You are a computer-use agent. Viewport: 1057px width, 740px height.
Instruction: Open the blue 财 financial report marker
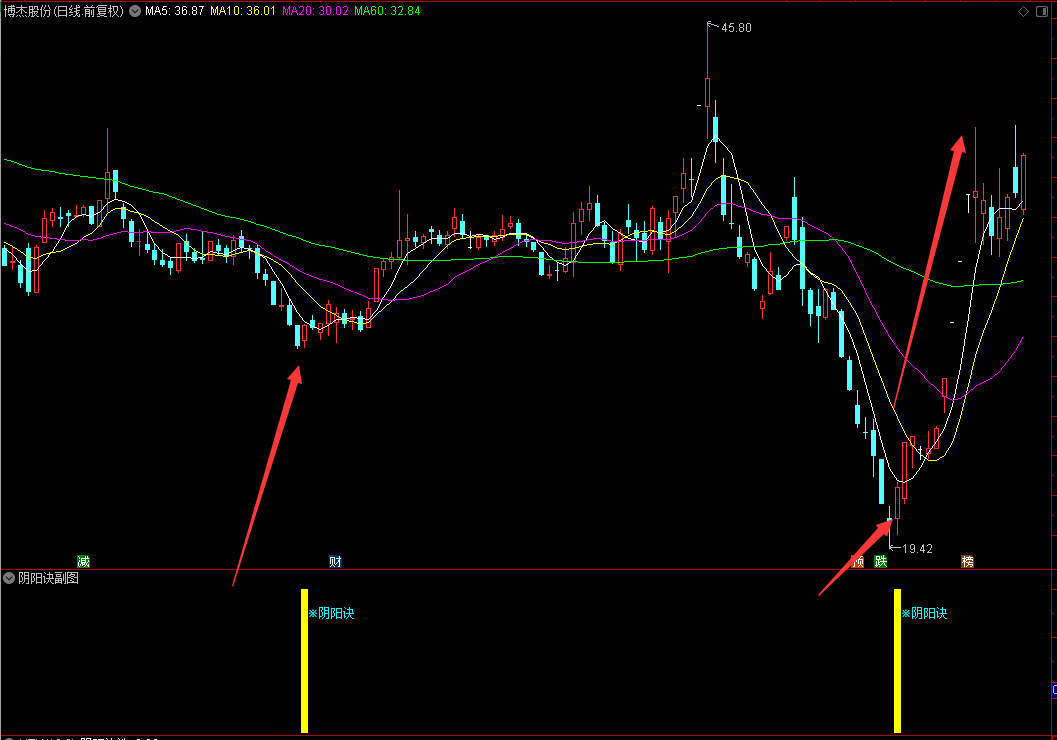coord(335,561)
